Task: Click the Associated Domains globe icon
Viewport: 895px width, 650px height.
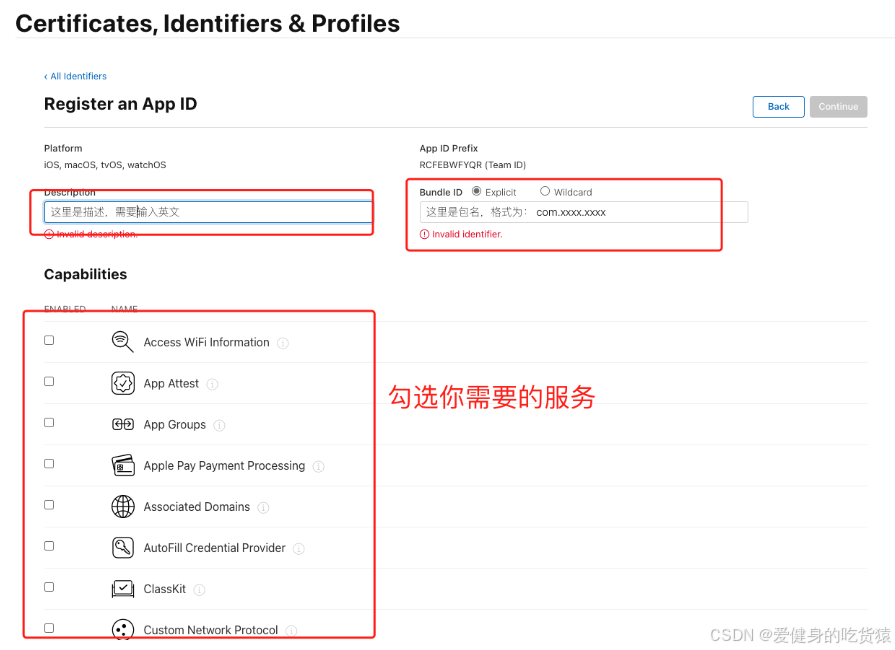Action: point(123,507)
